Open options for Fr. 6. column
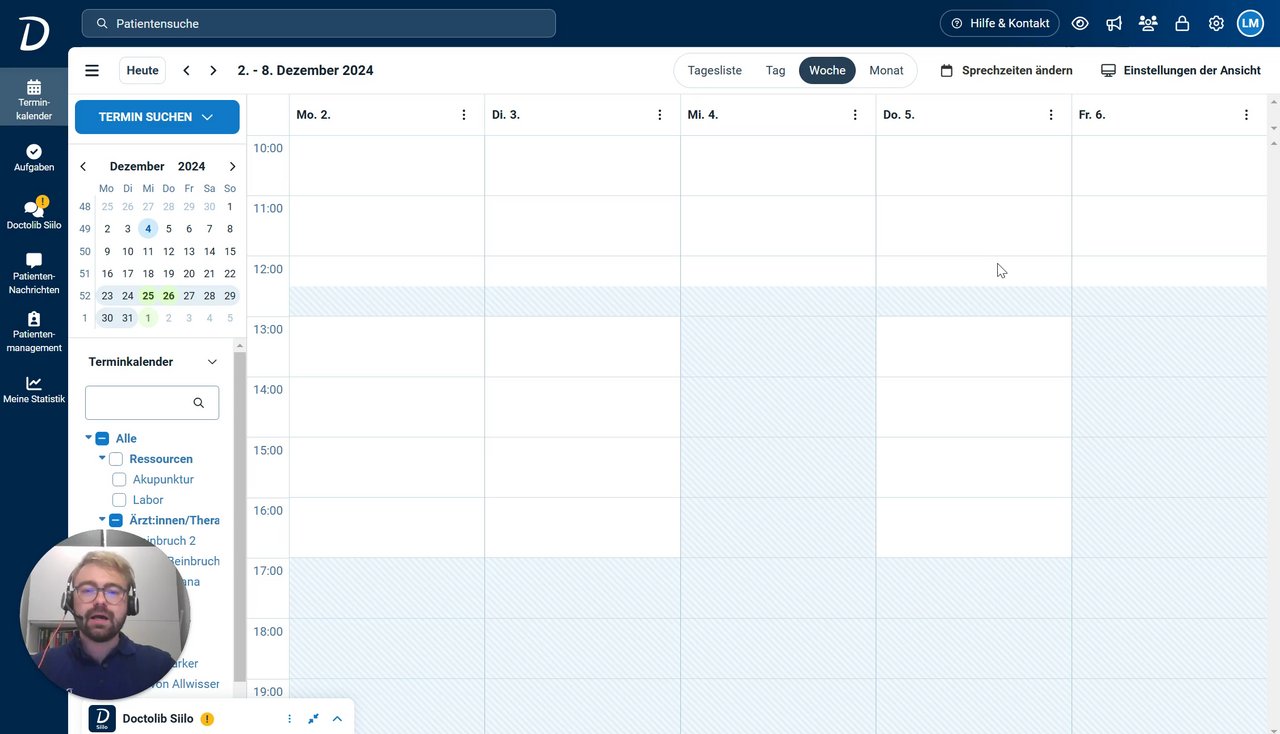1280x734 pixels. click(1246, 115)
